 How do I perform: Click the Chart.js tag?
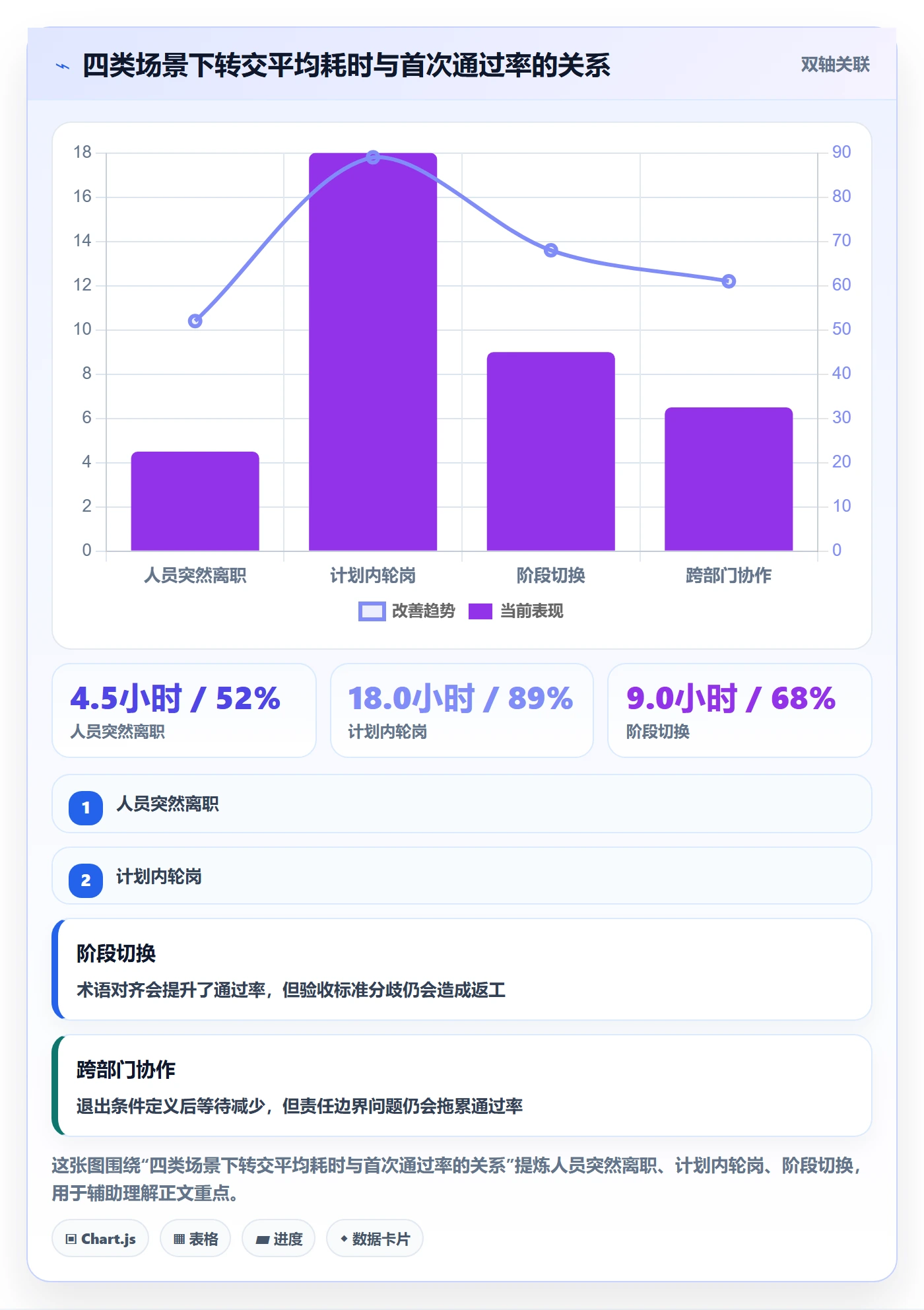[100, 1239]
